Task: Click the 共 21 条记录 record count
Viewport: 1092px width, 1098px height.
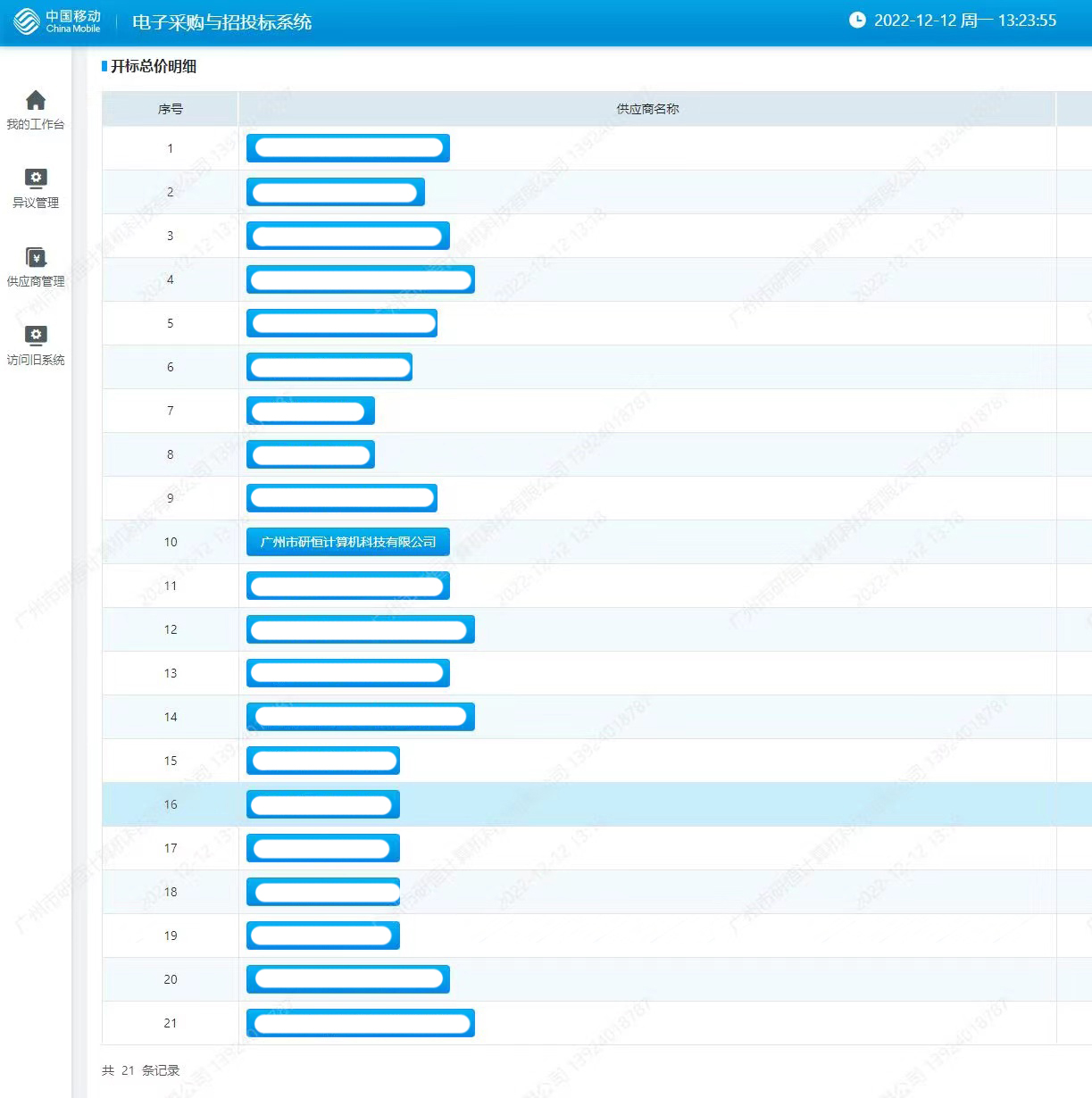Action: click(140, 1070)
